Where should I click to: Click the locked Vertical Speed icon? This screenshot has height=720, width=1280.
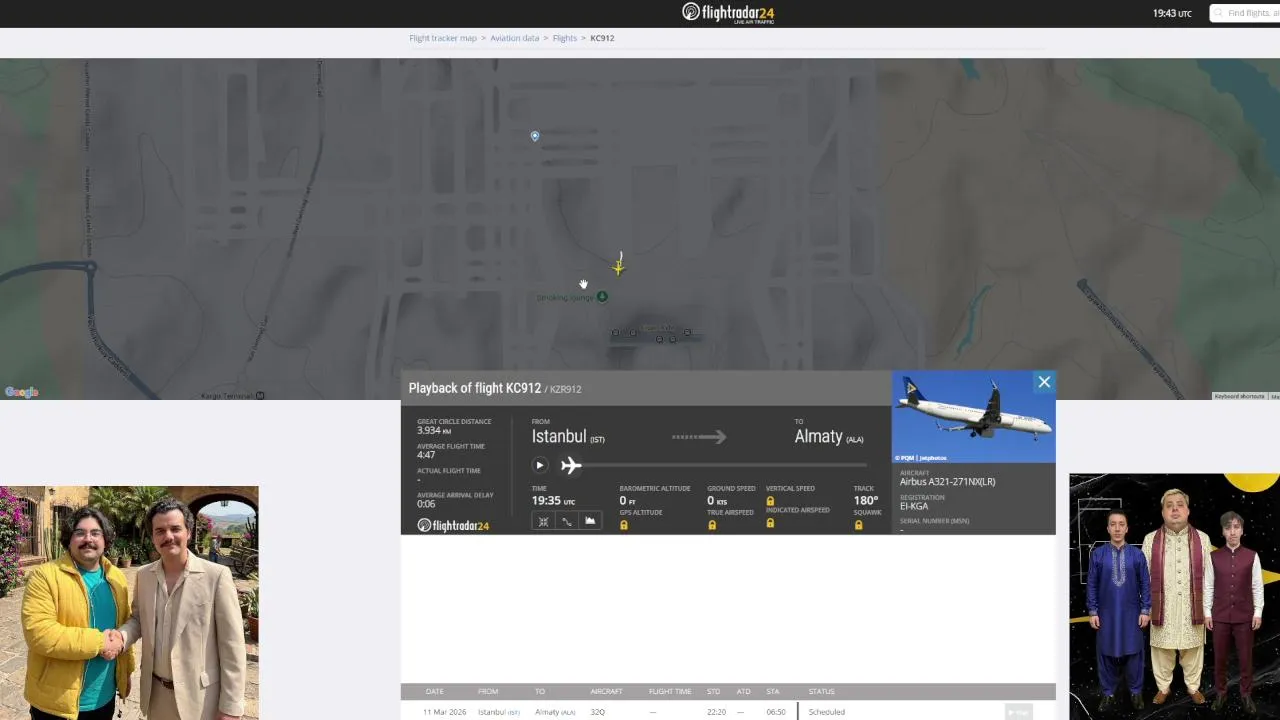770,501
